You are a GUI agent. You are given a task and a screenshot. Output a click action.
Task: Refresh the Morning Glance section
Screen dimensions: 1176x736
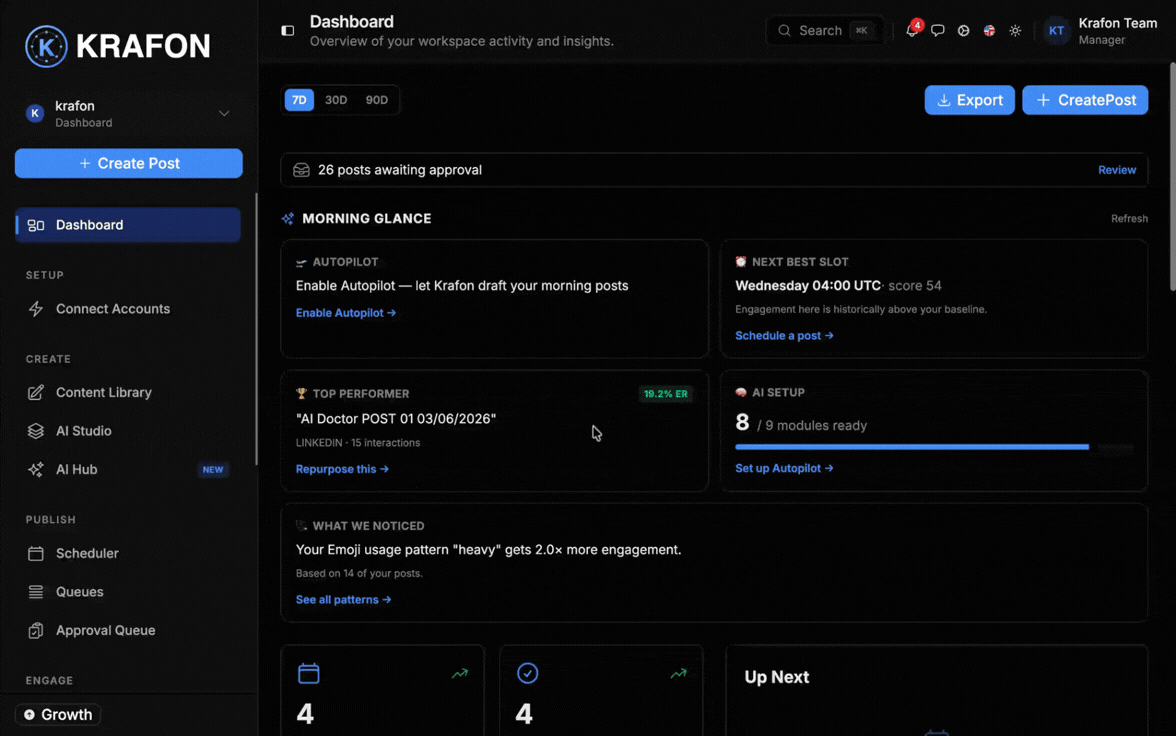click(x=1129, y=218)
